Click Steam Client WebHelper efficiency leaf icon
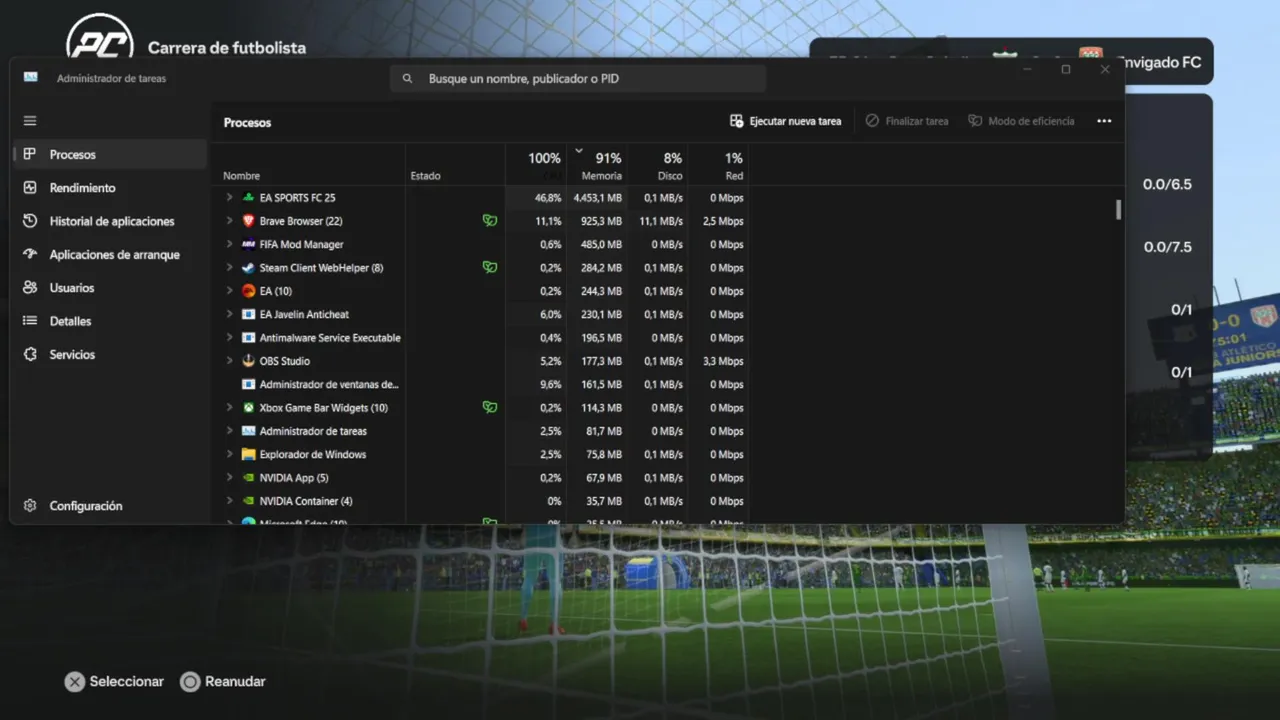The image size is (1280, 720). coord(489,268)
